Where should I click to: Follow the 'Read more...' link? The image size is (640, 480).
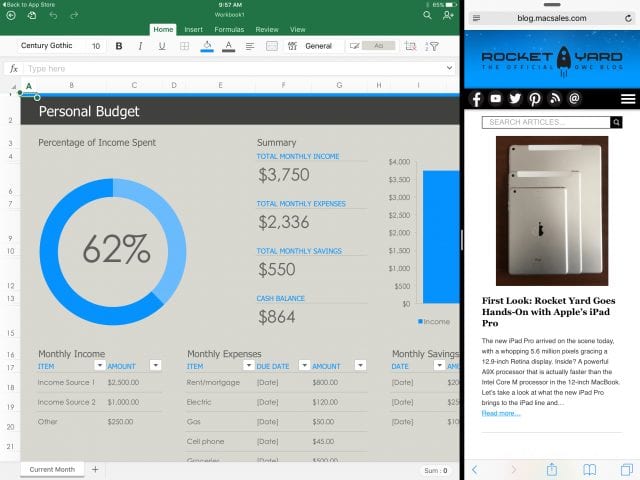click(x=500, y=412)
